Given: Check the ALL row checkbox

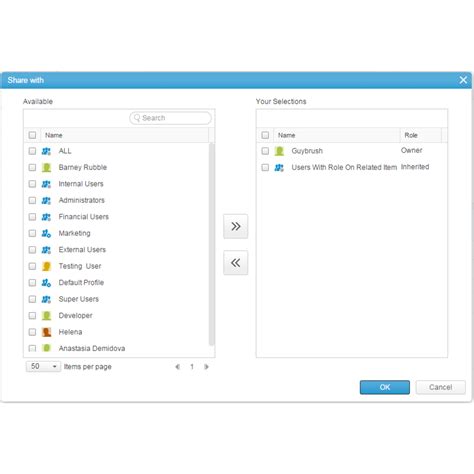Looking at the screenshot, I should point(32,151).
